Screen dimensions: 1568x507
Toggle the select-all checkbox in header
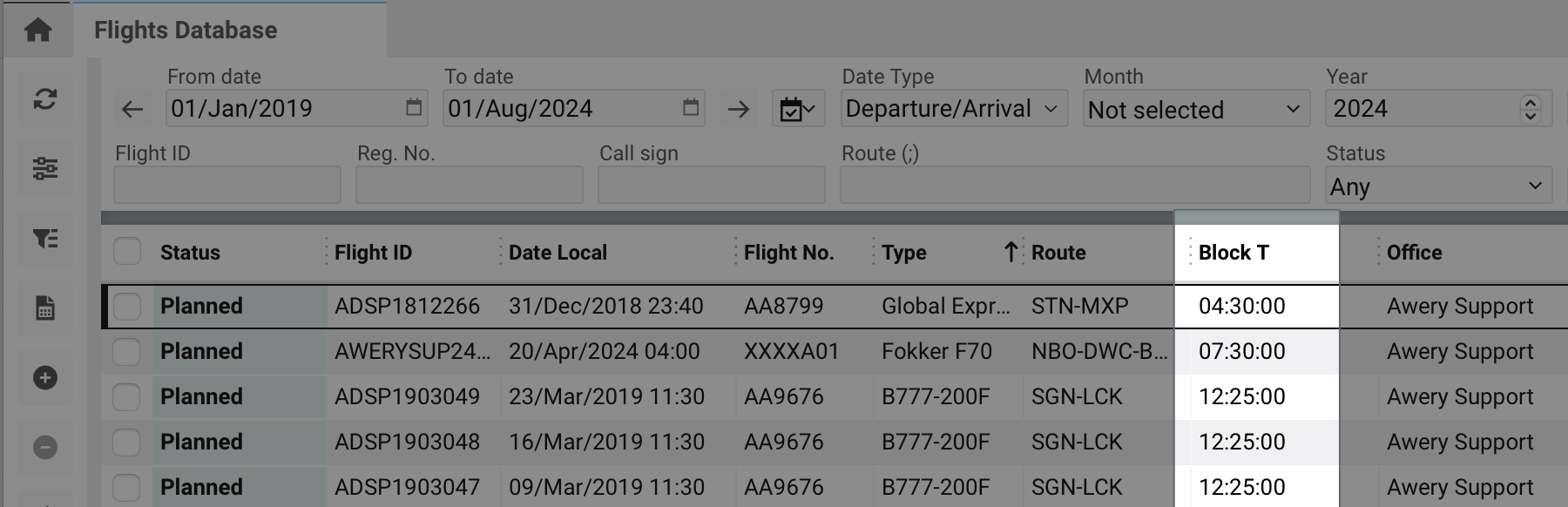click(127, 252)
